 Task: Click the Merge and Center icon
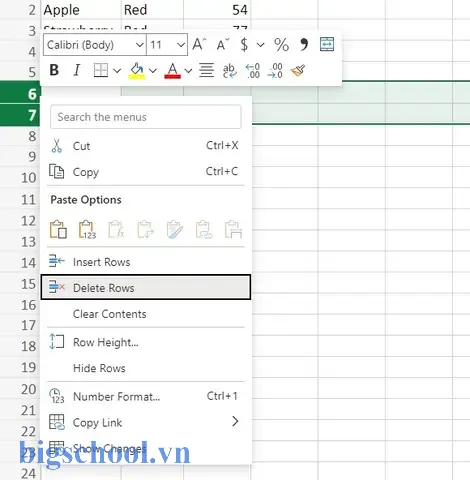327,44
